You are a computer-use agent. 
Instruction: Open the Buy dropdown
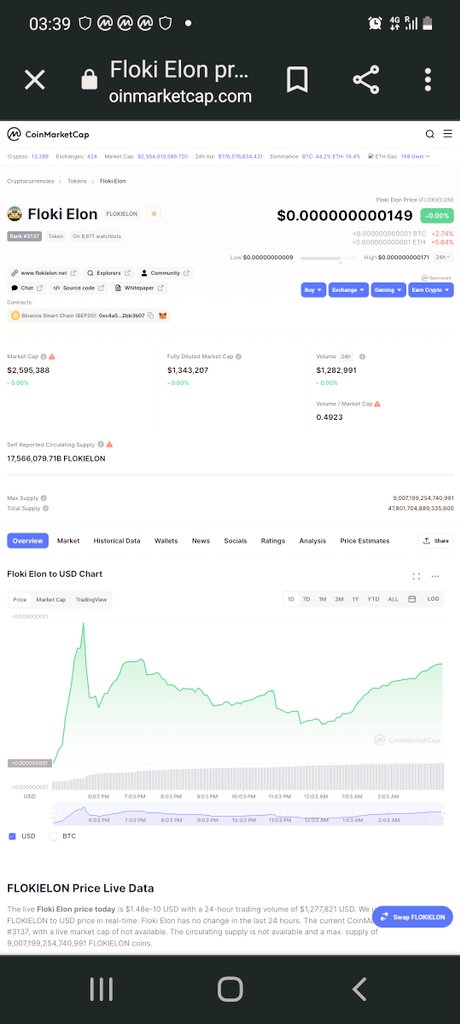(314, 290)
